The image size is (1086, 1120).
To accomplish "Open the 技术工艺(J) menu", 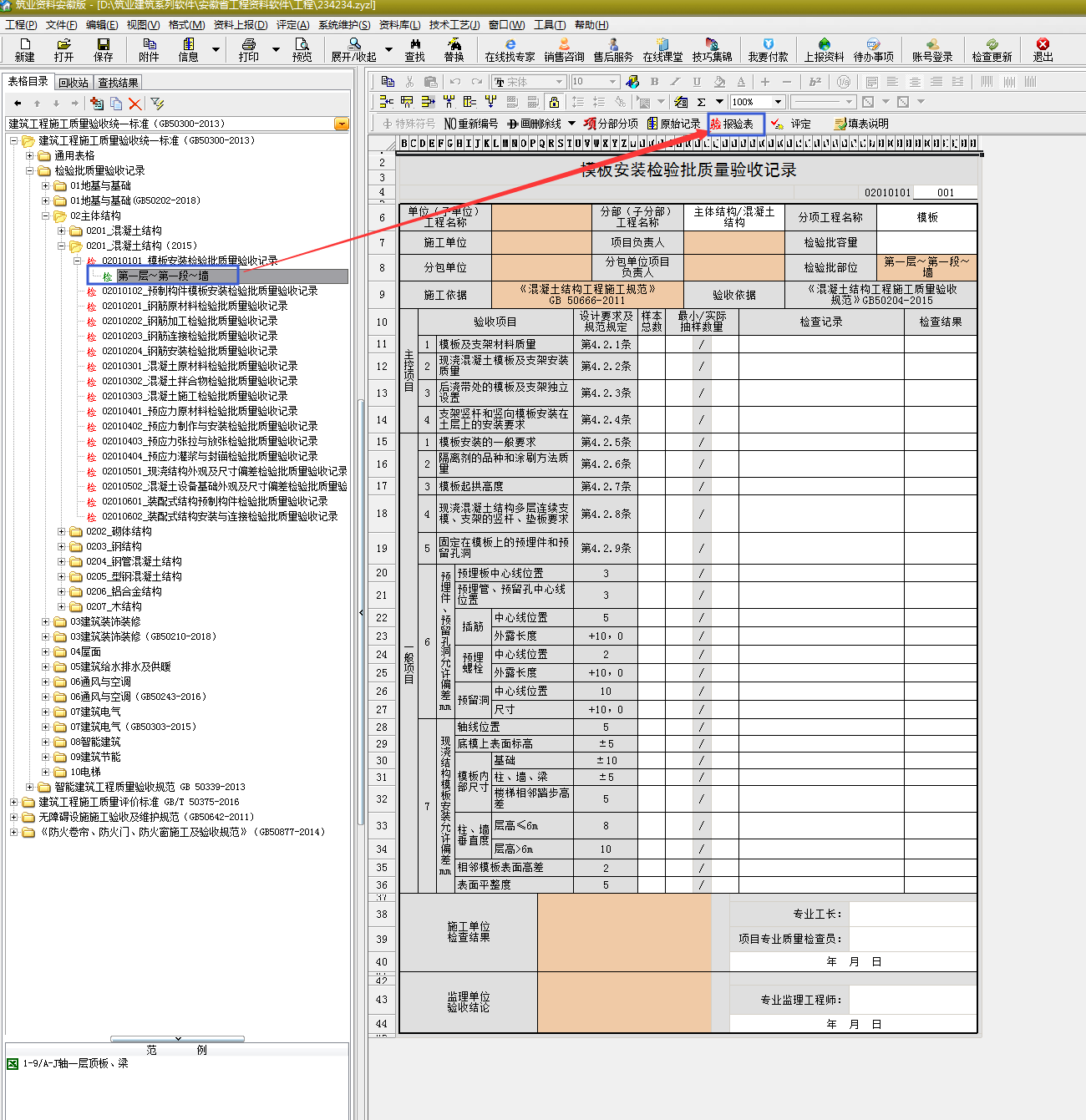I will [x=454, y=25].
